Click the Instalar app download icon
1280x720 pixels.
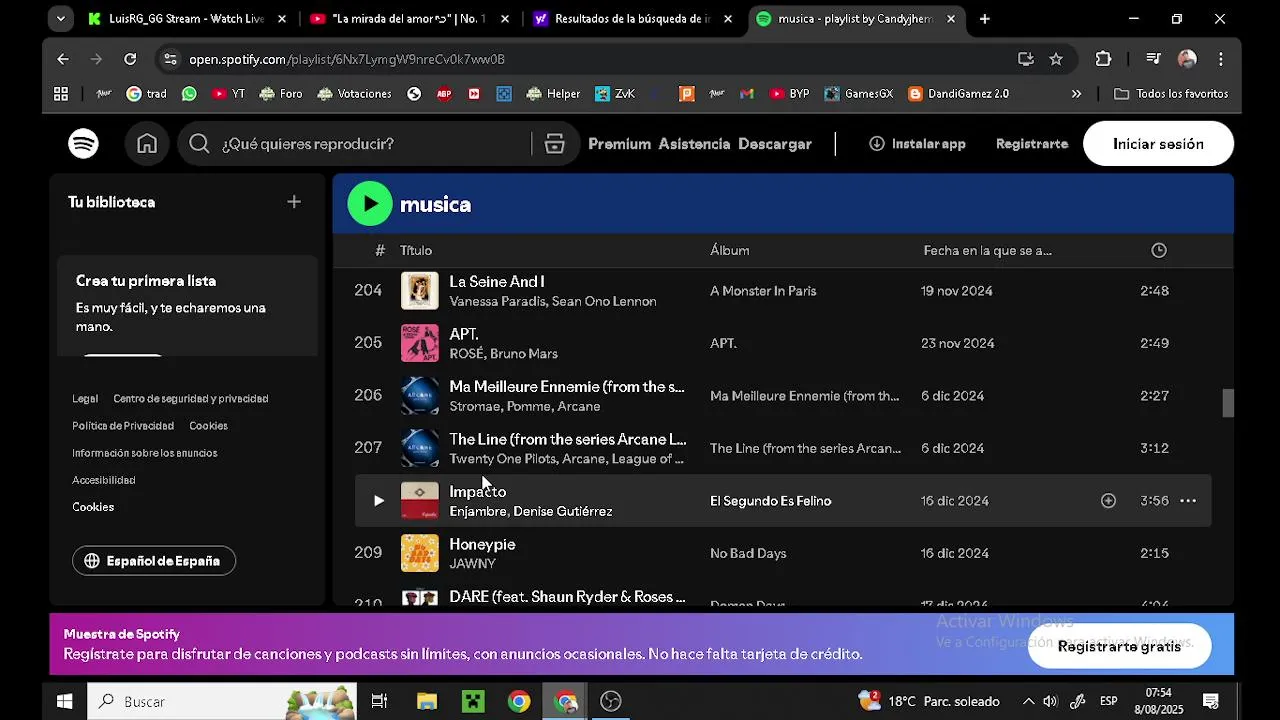pos(877,144)
